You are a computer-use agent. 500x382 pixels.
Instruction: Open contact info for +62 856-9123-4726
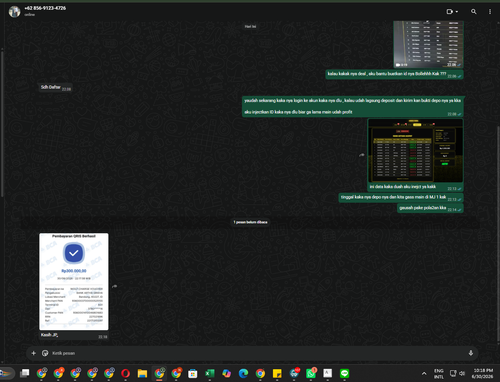click(x=45, y=8)
